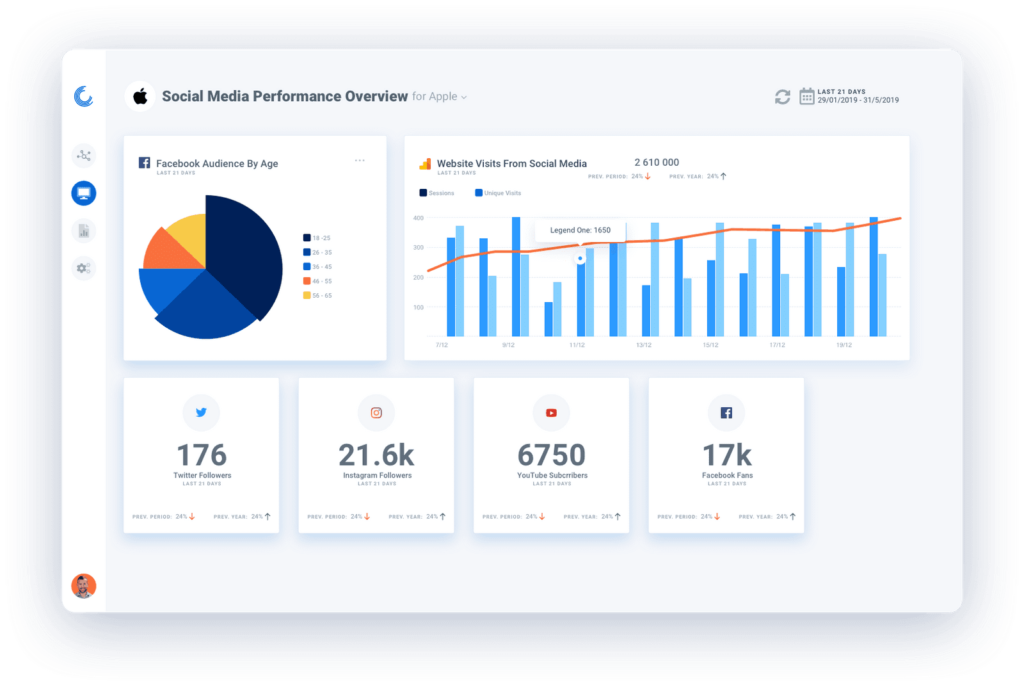Image resolution: width=1024 pixels, height=687 pixels.
Task: Toggle the Sessions legend series
Action: tap(437, 193)
